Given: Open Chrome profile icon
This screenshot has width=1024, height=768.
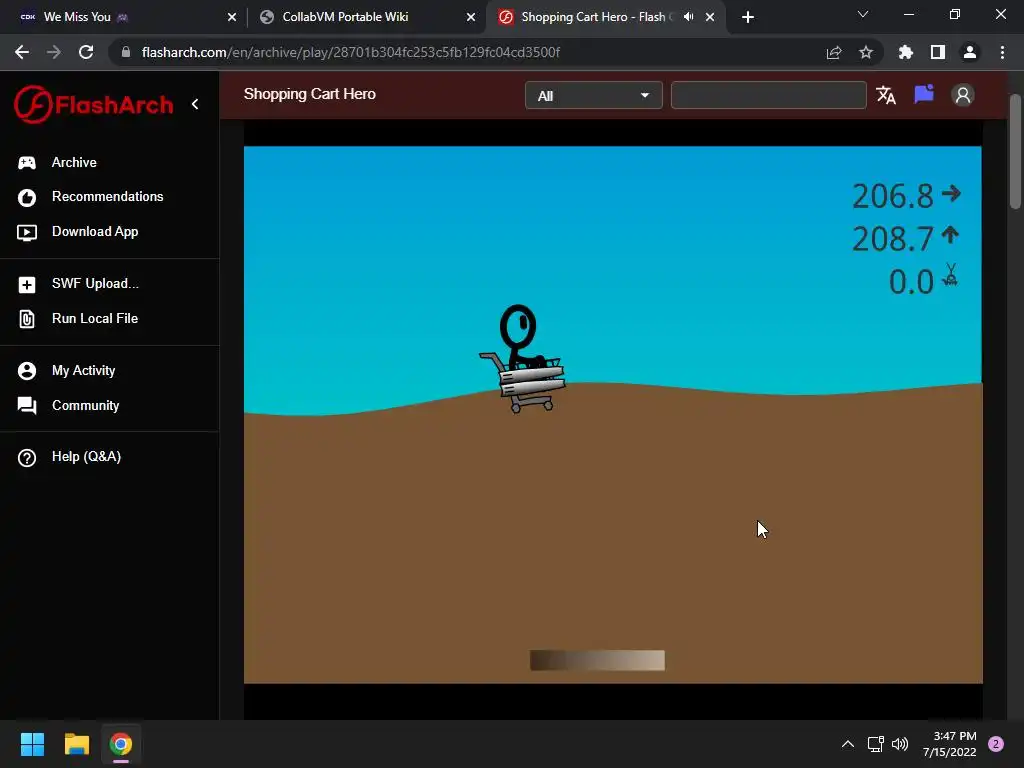Looking at the screenshot, I should (970, 52).
